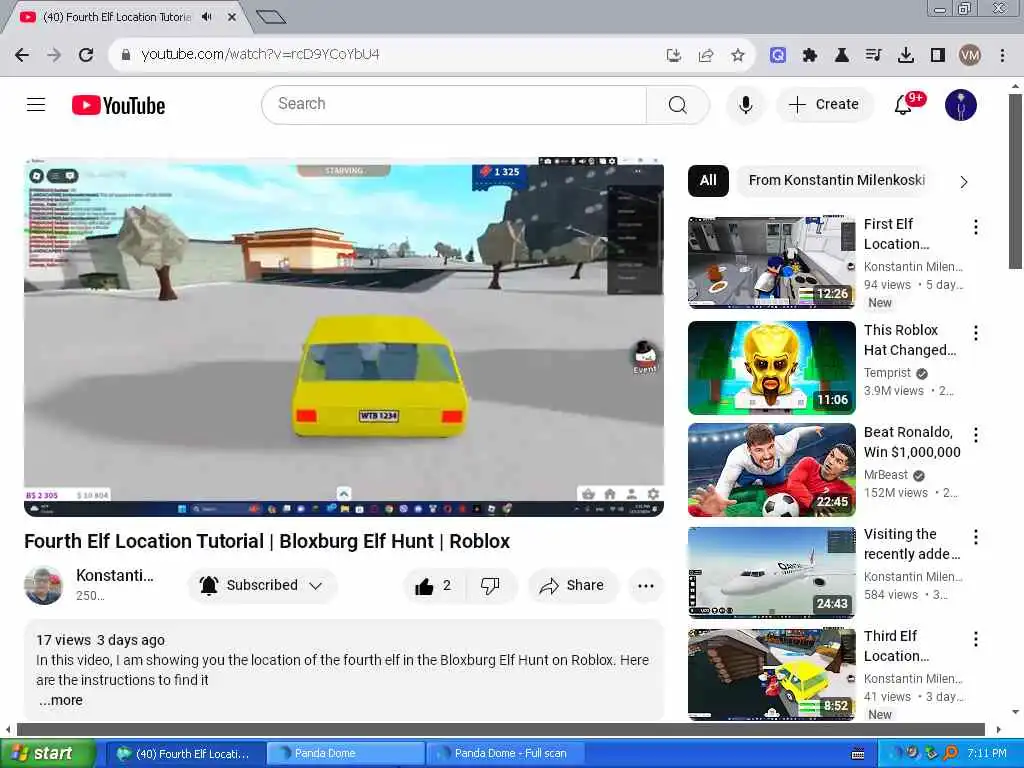Screen dimensions: 1024x768
Task: Open First Elf Location video title
Action: click(896, 234)
